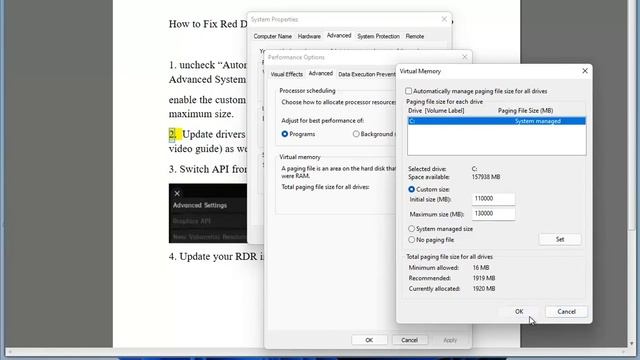Enable automatically manage paging file size checkbox

point(409,91)
